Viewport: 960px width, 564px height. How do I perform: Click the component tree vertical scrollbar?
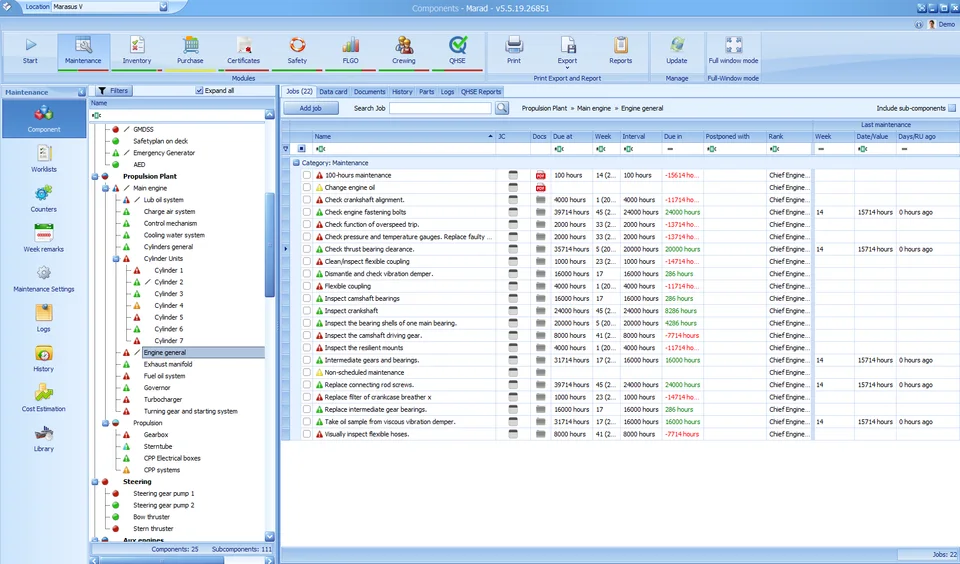point(269,245)
